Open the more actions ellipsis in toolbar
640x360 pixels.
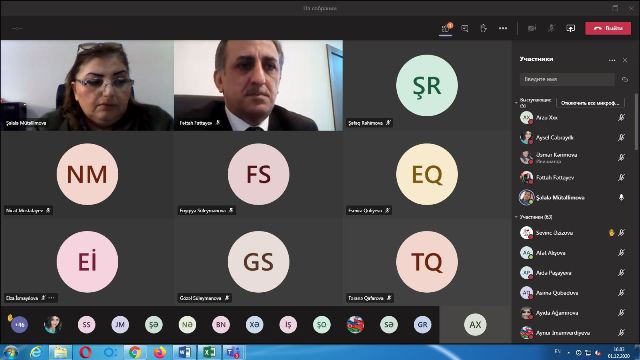pos(503,28)
